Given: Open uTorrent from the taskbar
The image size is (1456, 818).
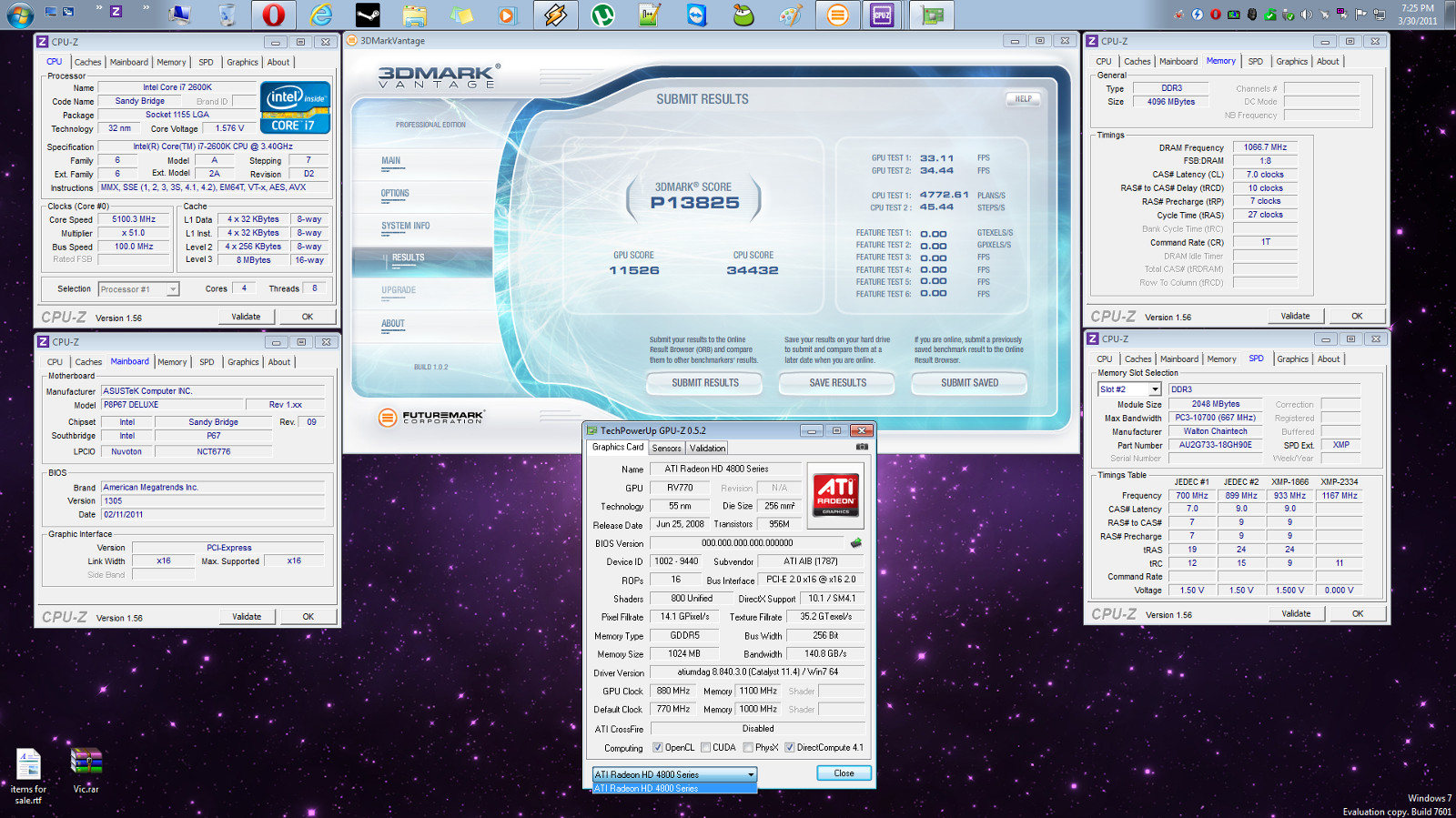Looking at the screenshot, I should tap(602, 15).
